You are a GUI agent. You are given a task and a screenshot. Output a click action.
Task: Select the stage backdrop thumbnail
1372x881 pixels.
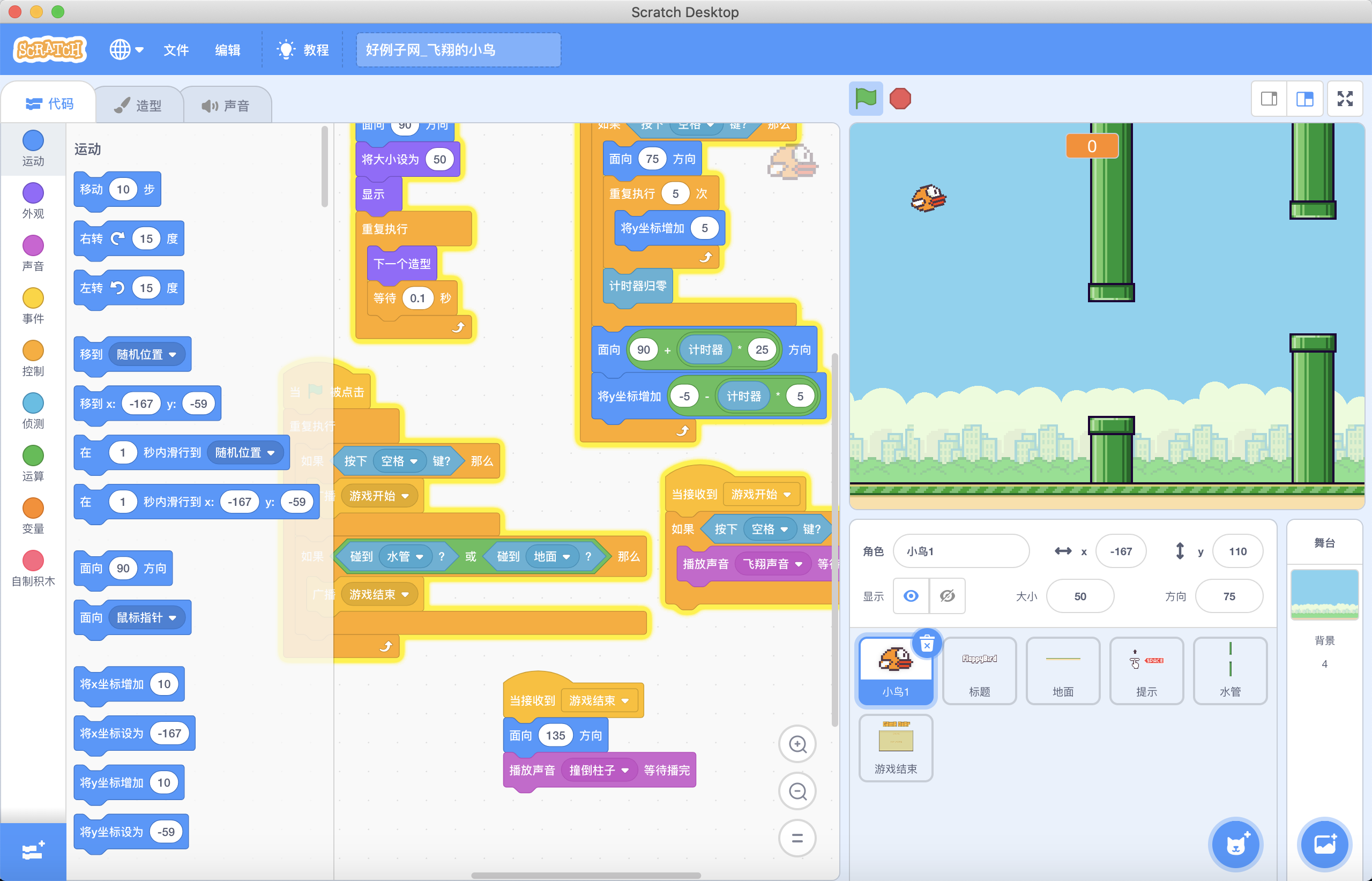[x=1324, y=594]
